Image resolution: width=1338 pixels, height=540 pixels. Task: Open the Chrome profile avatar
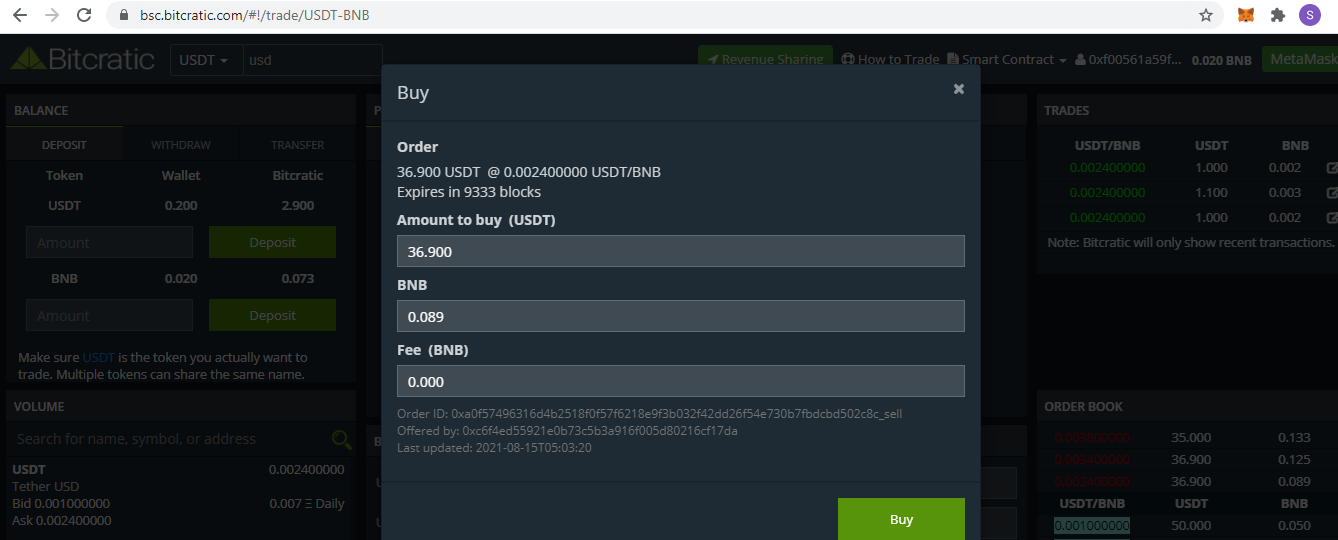click(1309, 15)
